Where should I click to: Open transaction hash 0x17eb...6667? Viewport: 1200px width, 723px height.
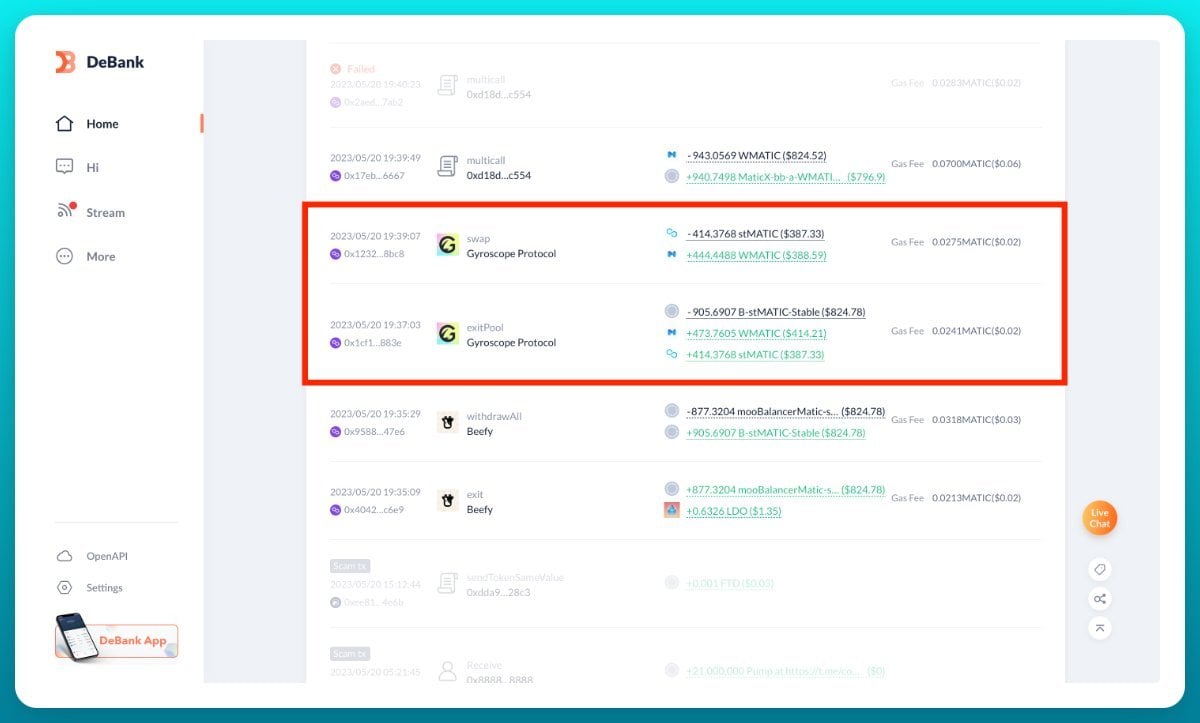pos(374,175)
